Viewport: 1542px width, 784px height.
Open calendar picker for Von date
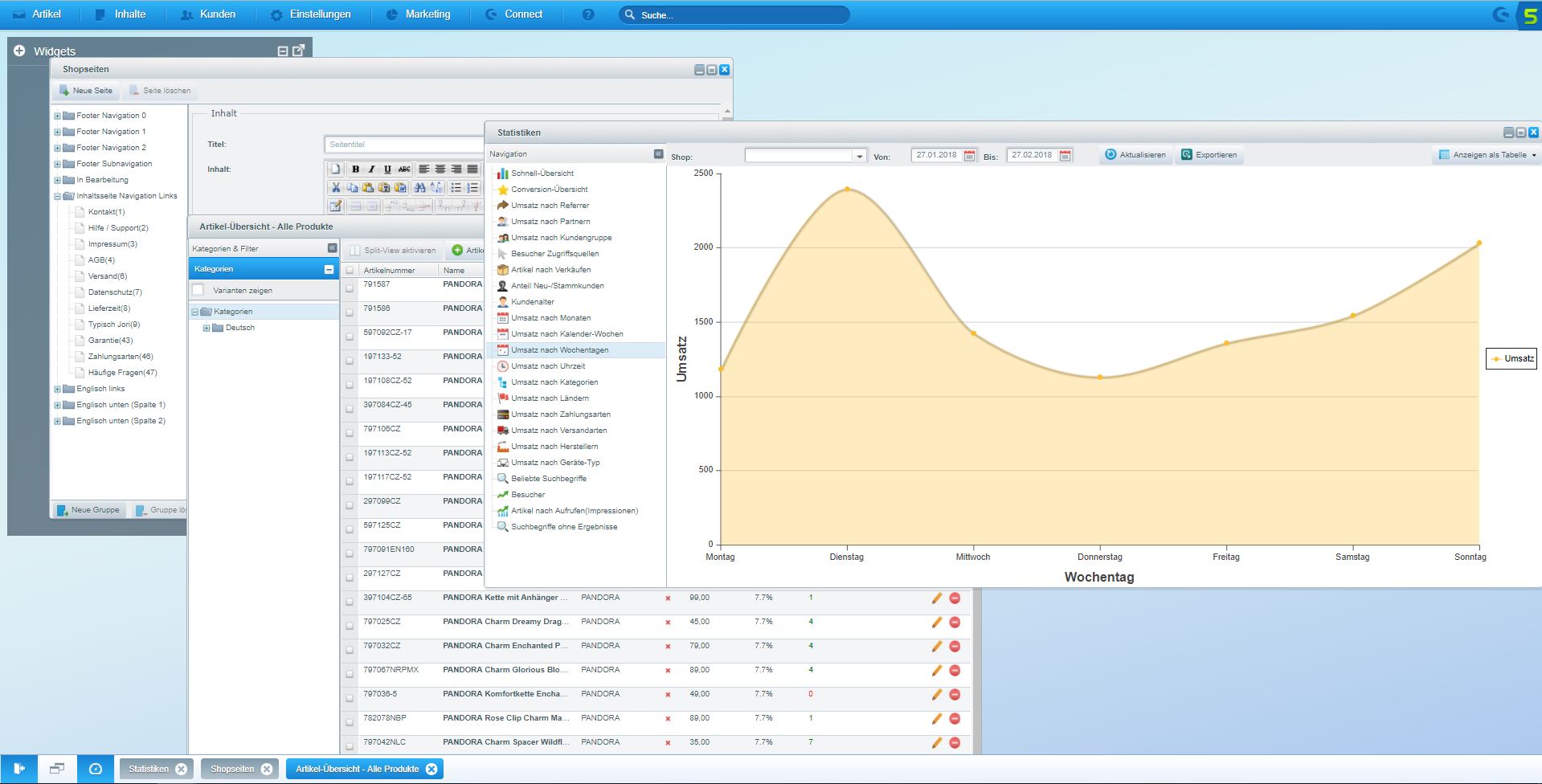coord(970,155)
